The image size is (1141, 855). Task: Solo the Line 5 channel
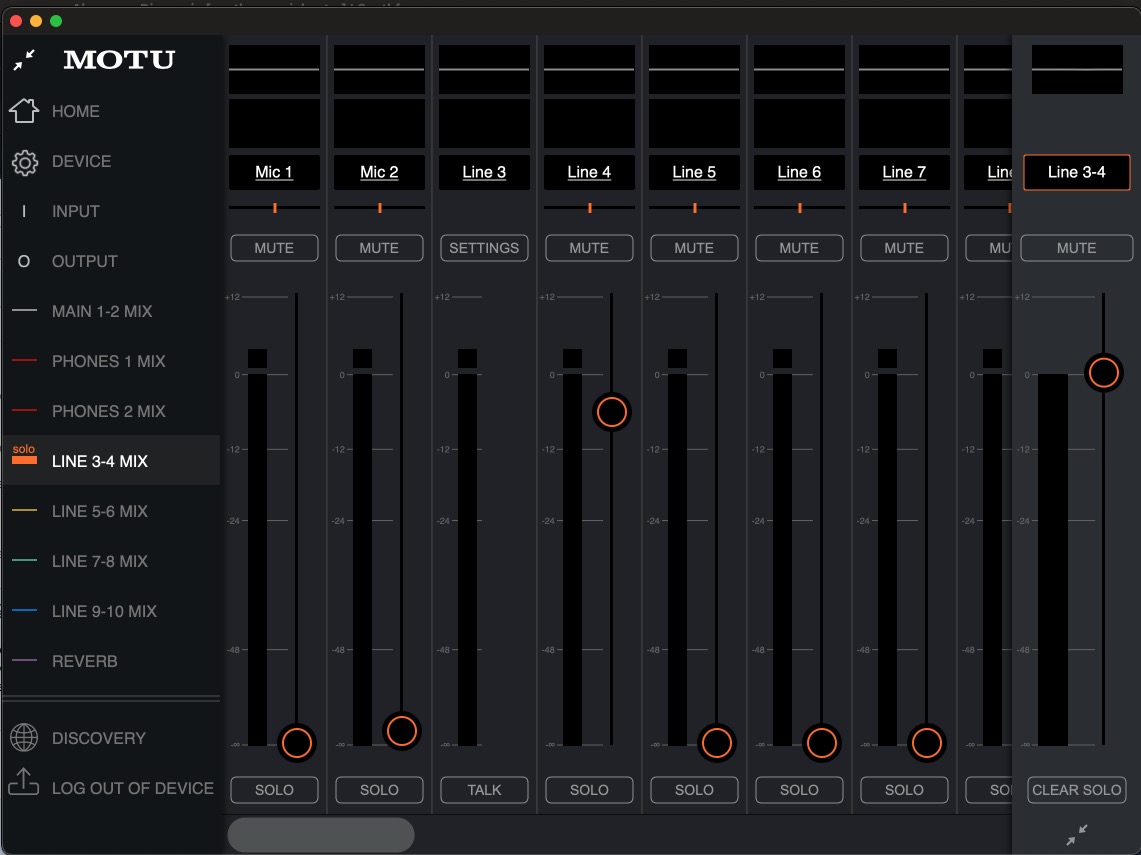coord(694,790)
